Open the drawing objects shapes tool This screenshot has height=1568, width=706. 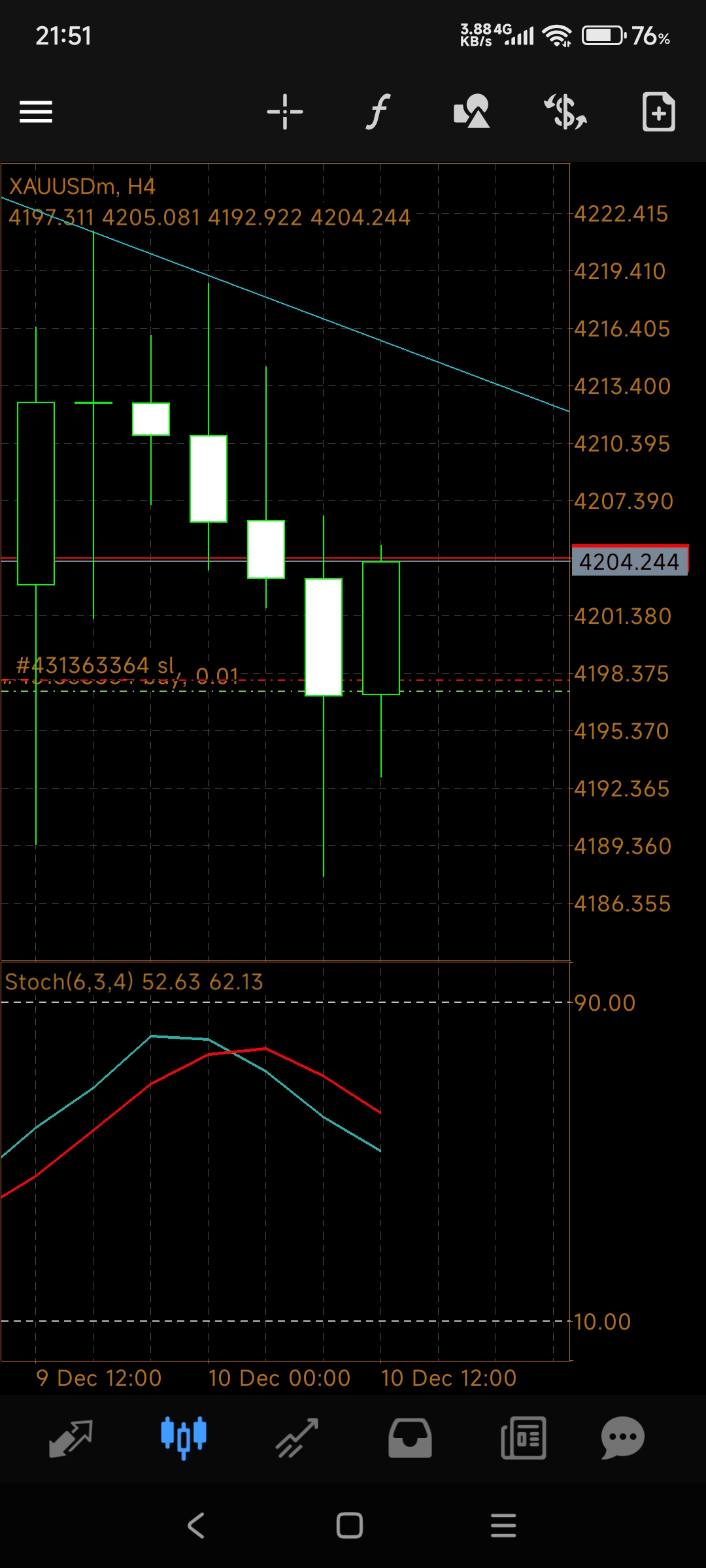(x=471, y=112)
